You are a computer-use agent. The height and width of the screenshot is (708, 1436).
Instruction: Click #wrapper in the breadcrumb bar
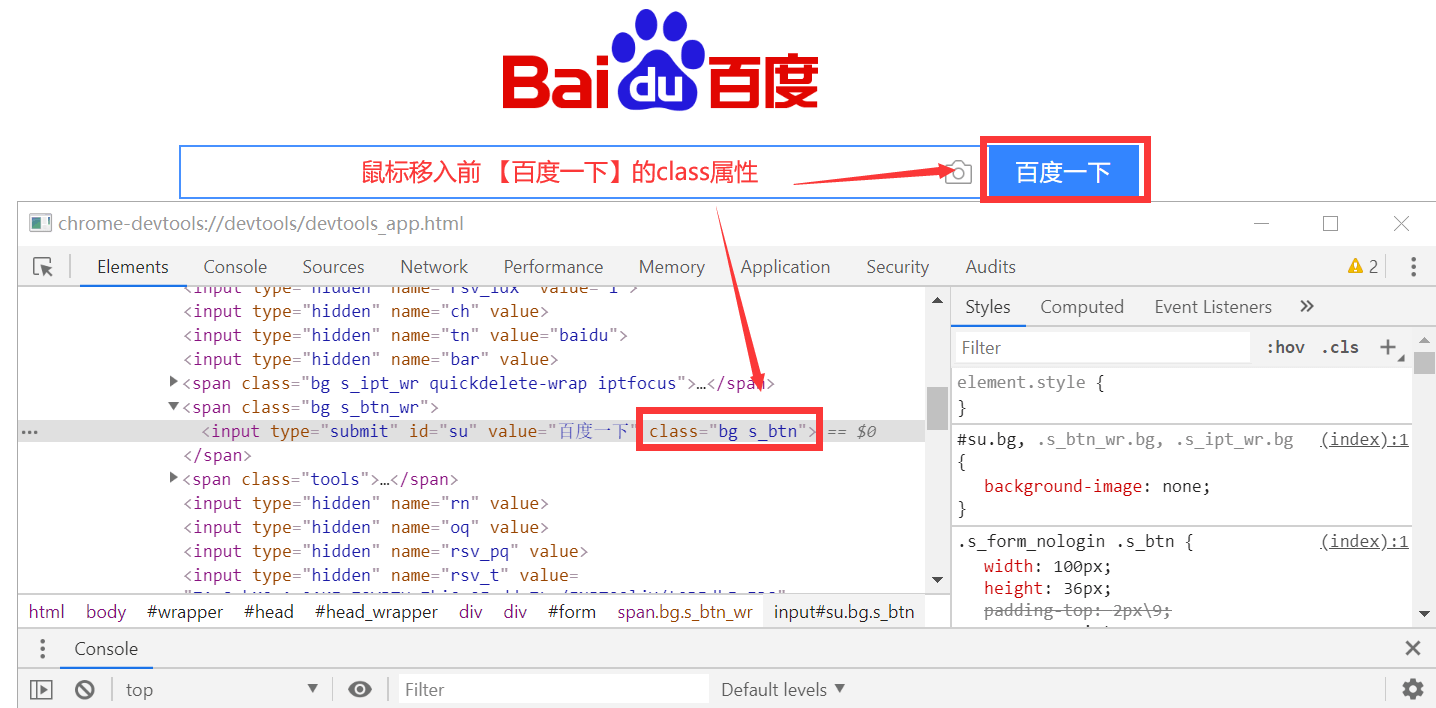pyautogui.click(x=185, y=612)
